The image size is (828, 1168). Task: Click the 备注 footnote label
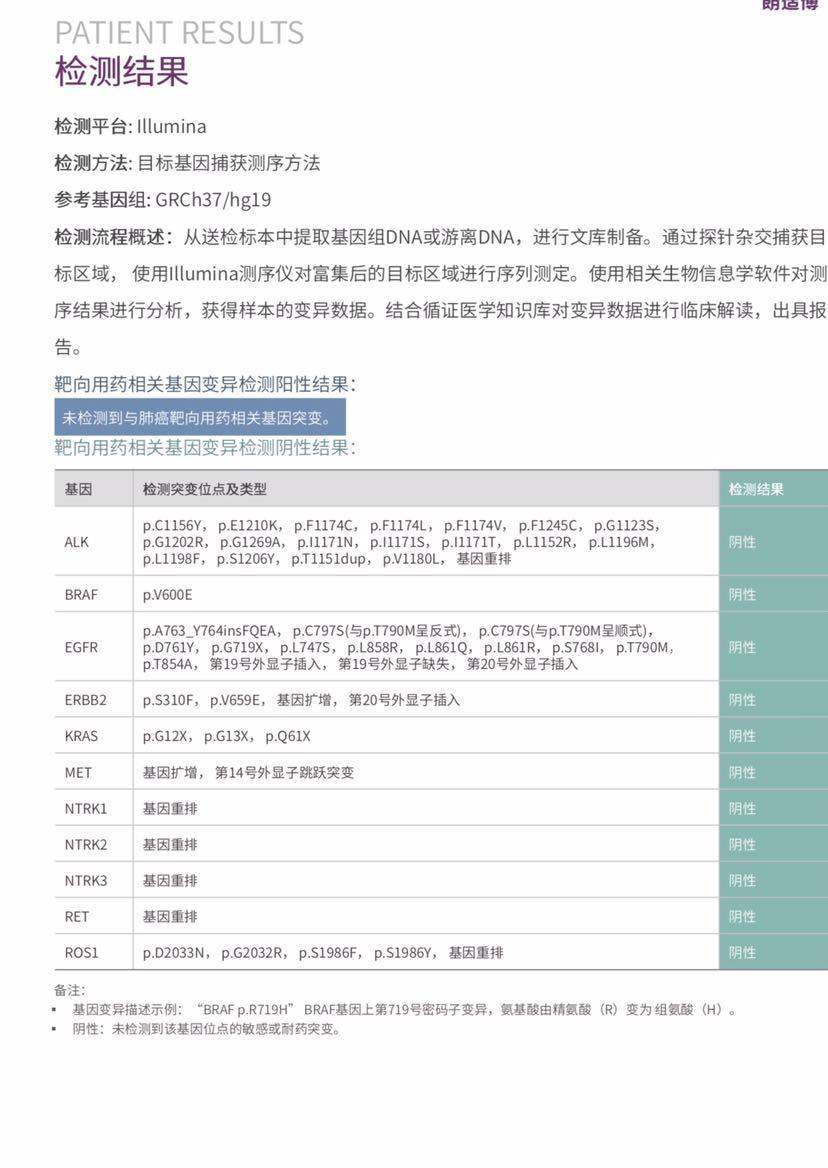69,989
